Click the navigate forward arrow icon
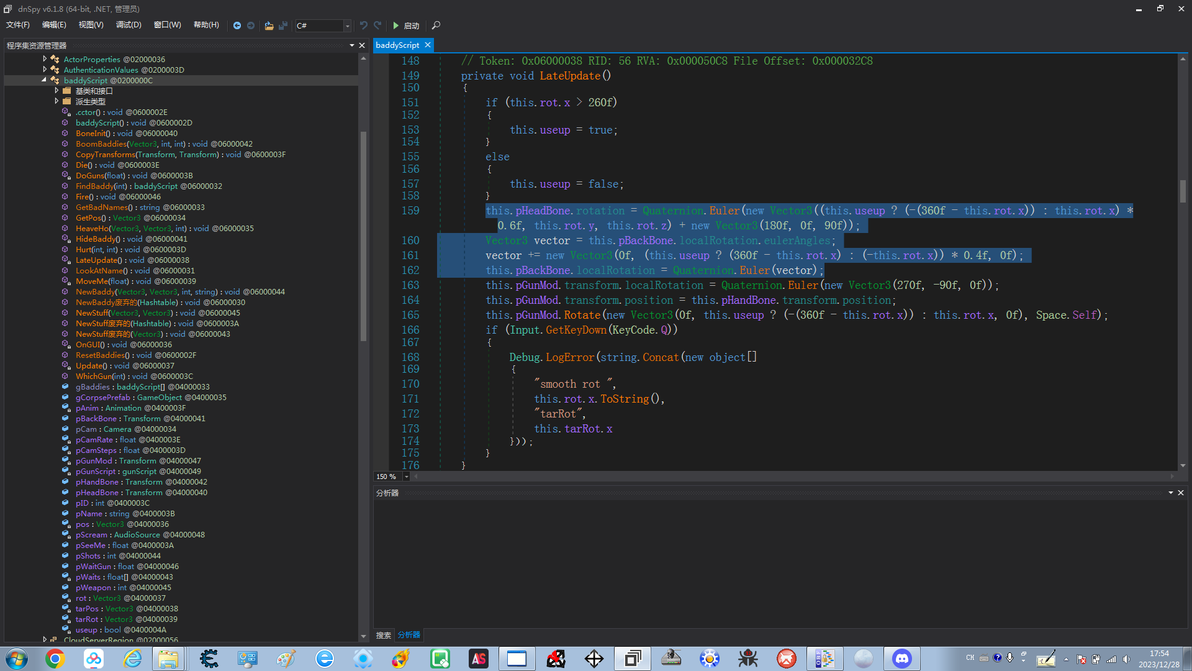This screenshot has width=1192, height=671. coord(251,25)
